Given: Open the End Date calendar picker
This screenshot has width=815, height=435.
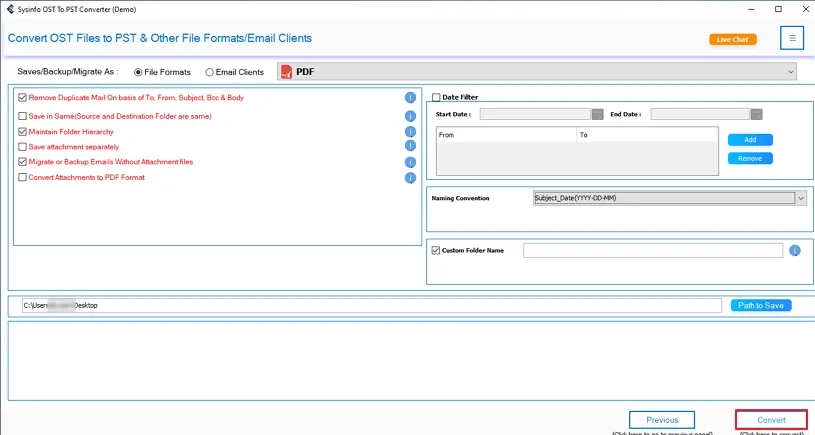Looking at the screenshot, I should tap(757, 114).
